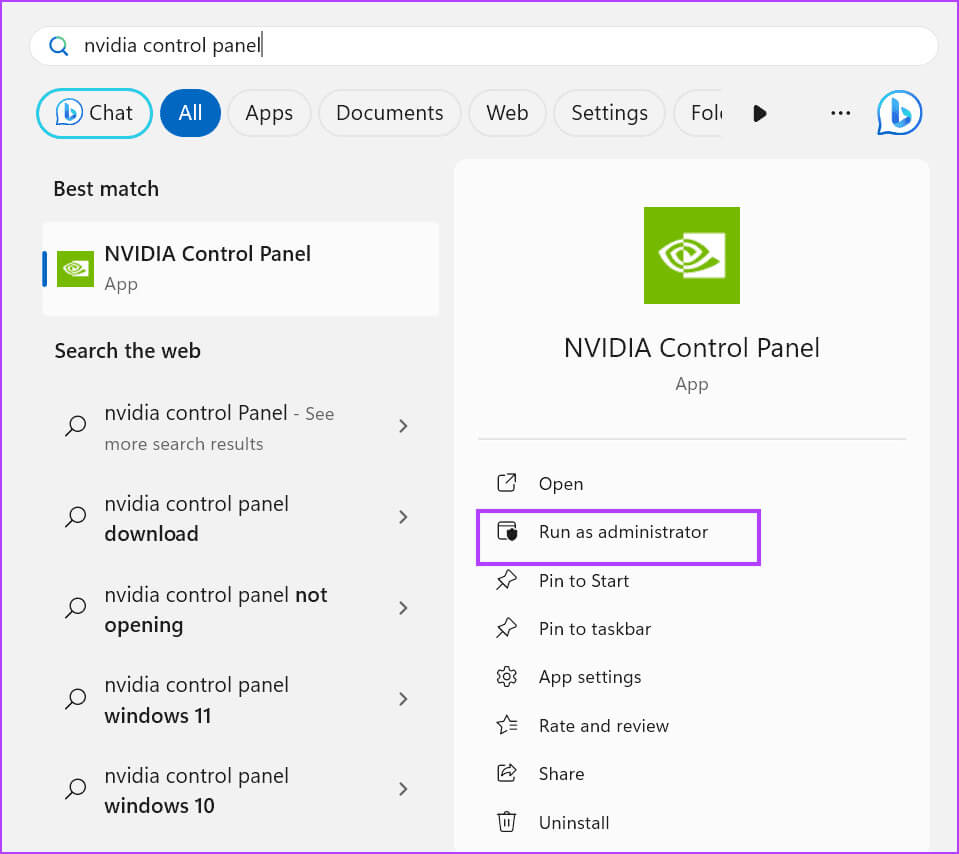Select the partially shown Folders filter tab
This screenshot has width=959, height=854.
tap(698, 113)
